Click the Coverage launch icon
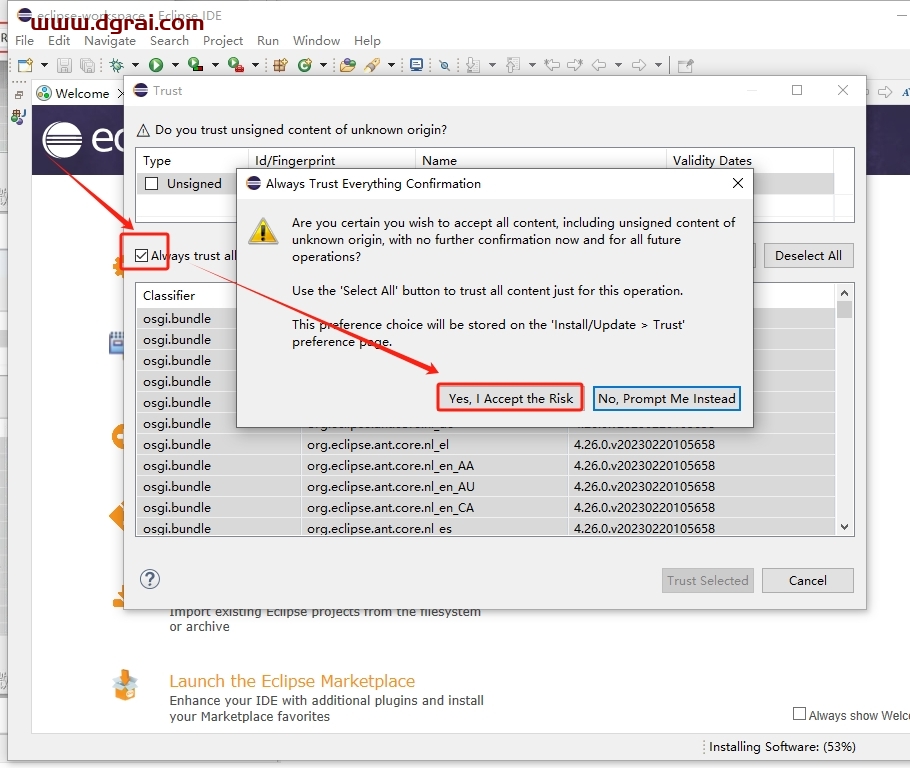 [x=196, y=65]
